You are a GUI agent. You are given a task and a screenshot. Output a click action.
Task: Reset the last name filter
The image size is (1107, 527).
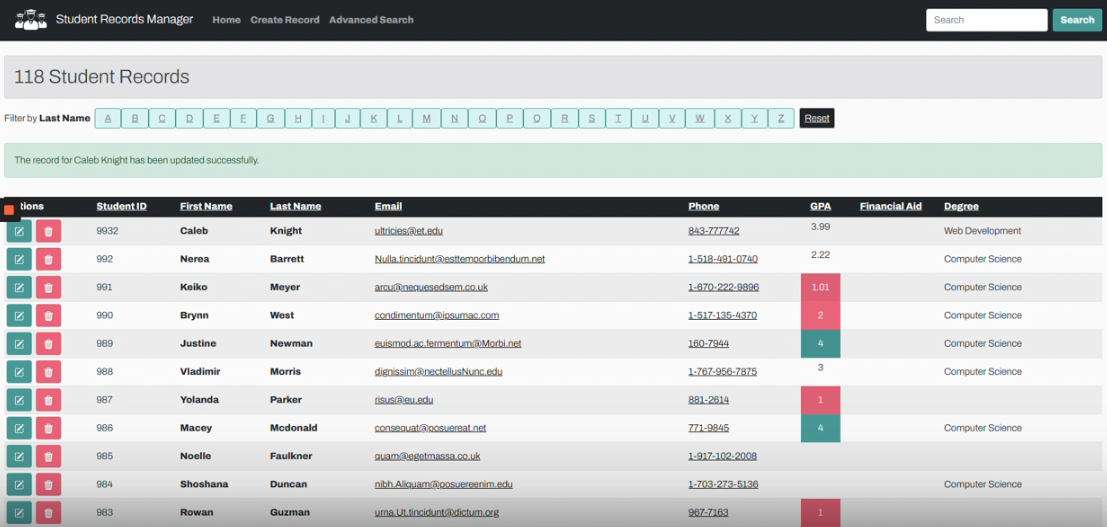pyautogui.click(x=817, y=118)
